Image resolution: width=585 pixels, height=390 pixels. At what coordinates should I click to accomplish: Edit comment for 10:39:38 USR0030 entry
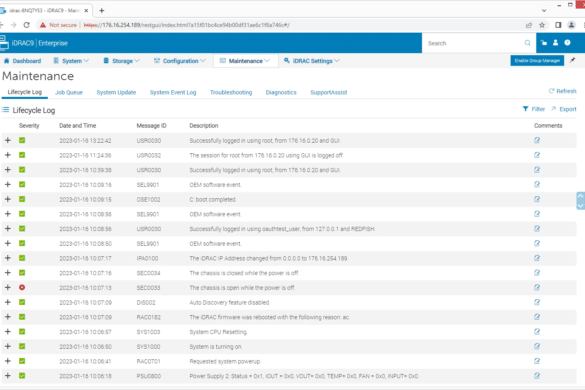click(537, 170)
